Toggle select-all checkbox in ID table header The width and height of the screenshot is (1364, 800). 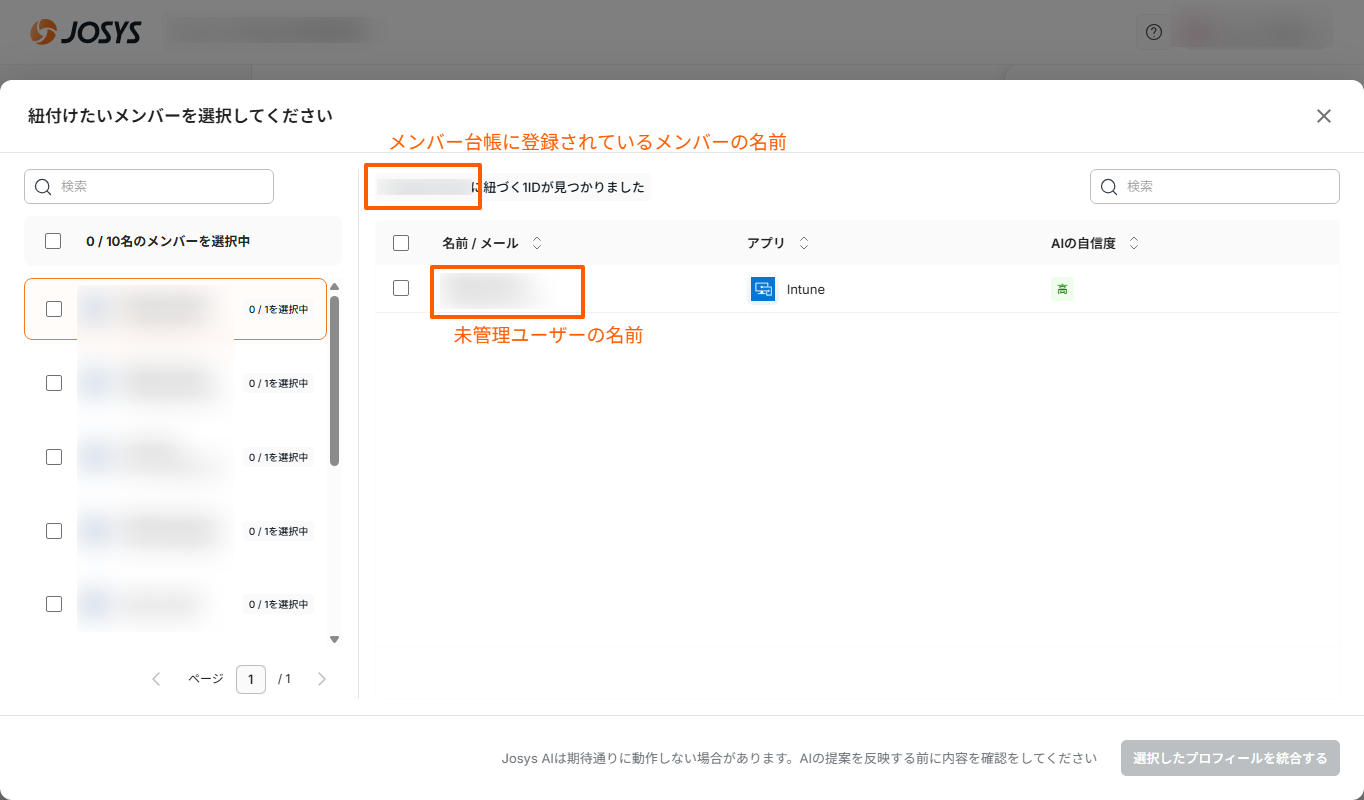point(401,243)
